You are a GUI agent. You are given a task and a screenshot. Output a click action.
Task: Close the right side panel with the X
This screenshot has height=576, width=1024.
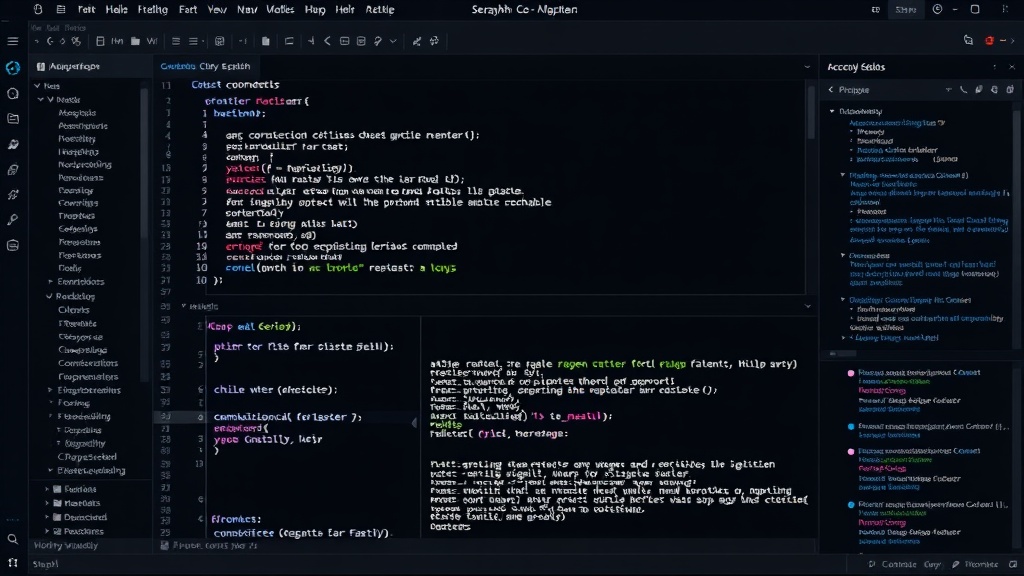pyautogui.click(x=1012, y=67)
